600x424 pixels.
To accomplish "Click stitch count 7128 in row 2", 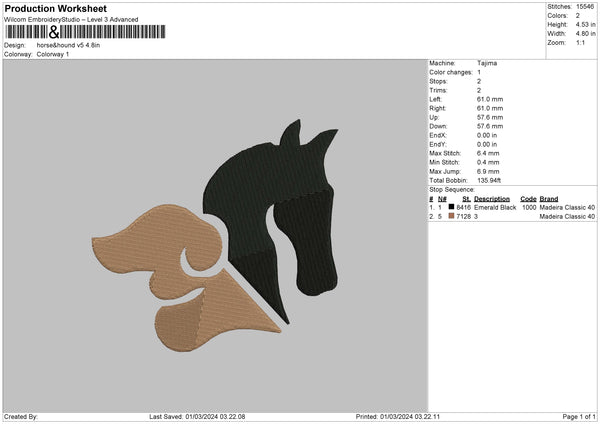I will click(x=463, y=217).
